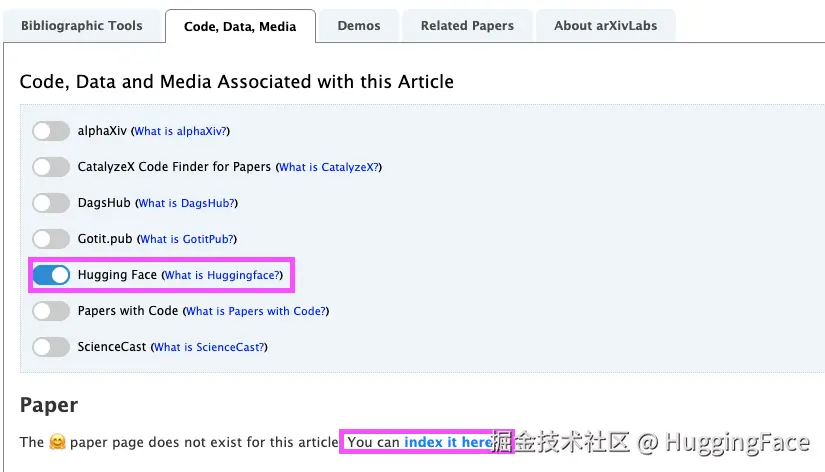
Task: Click the 'CatalyzeX Code Finder for Papers' label
Action: pos(174,167)
